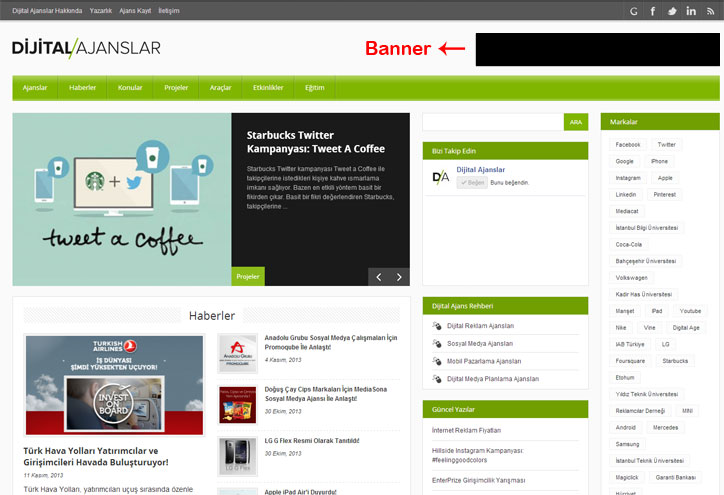Click the Beğen like button
This screenshot has height=495, width=724.
472,183
